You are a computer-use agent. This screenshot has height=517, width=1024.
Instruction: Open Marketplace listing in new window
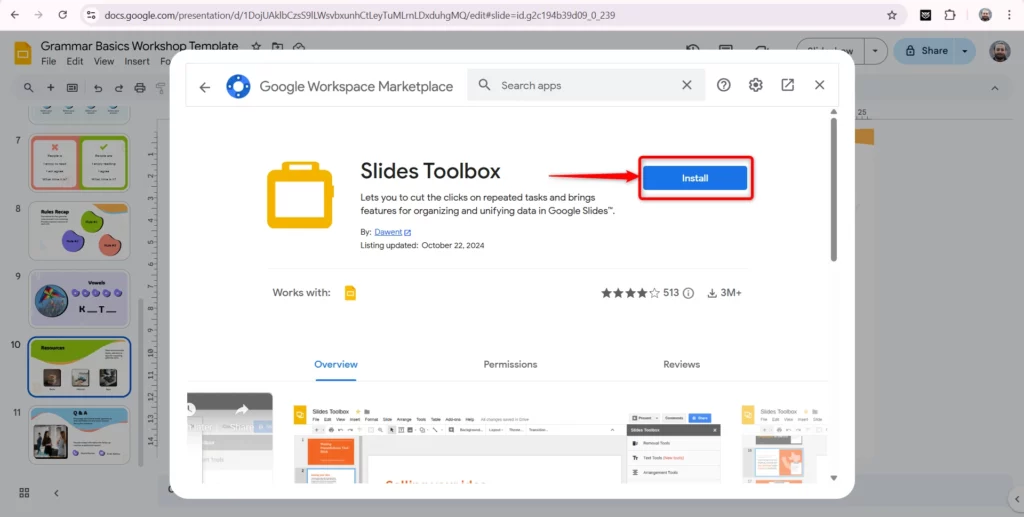[788, 86]
